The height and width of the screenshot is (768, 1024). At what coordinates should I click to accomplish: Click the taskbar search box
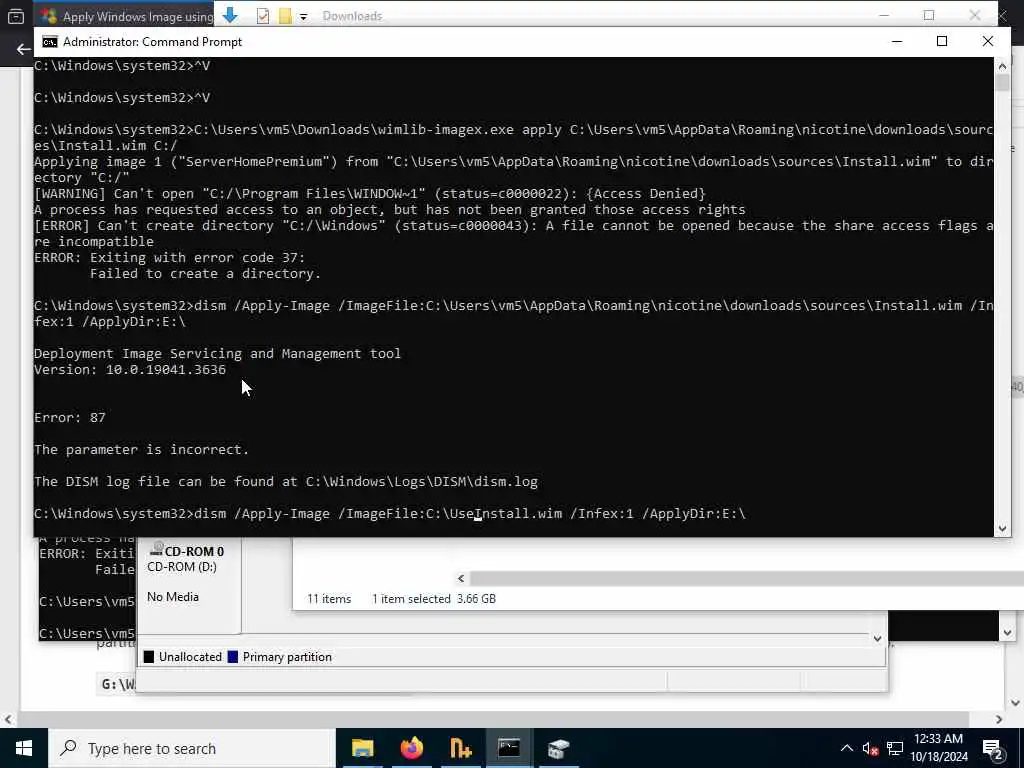click(191, 748)
